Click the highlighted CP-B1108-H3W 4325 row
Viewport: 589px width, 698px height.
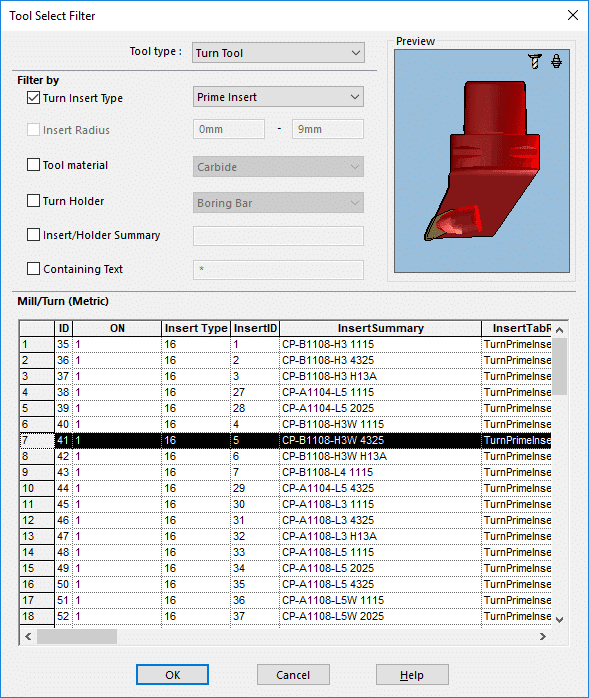click(285, 440)
